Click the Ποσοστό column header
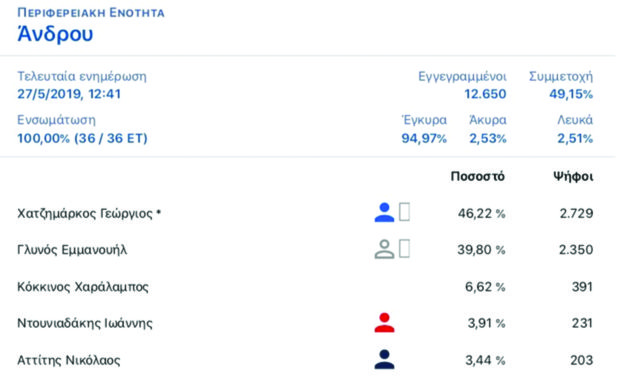 click(x=478, y=176)
